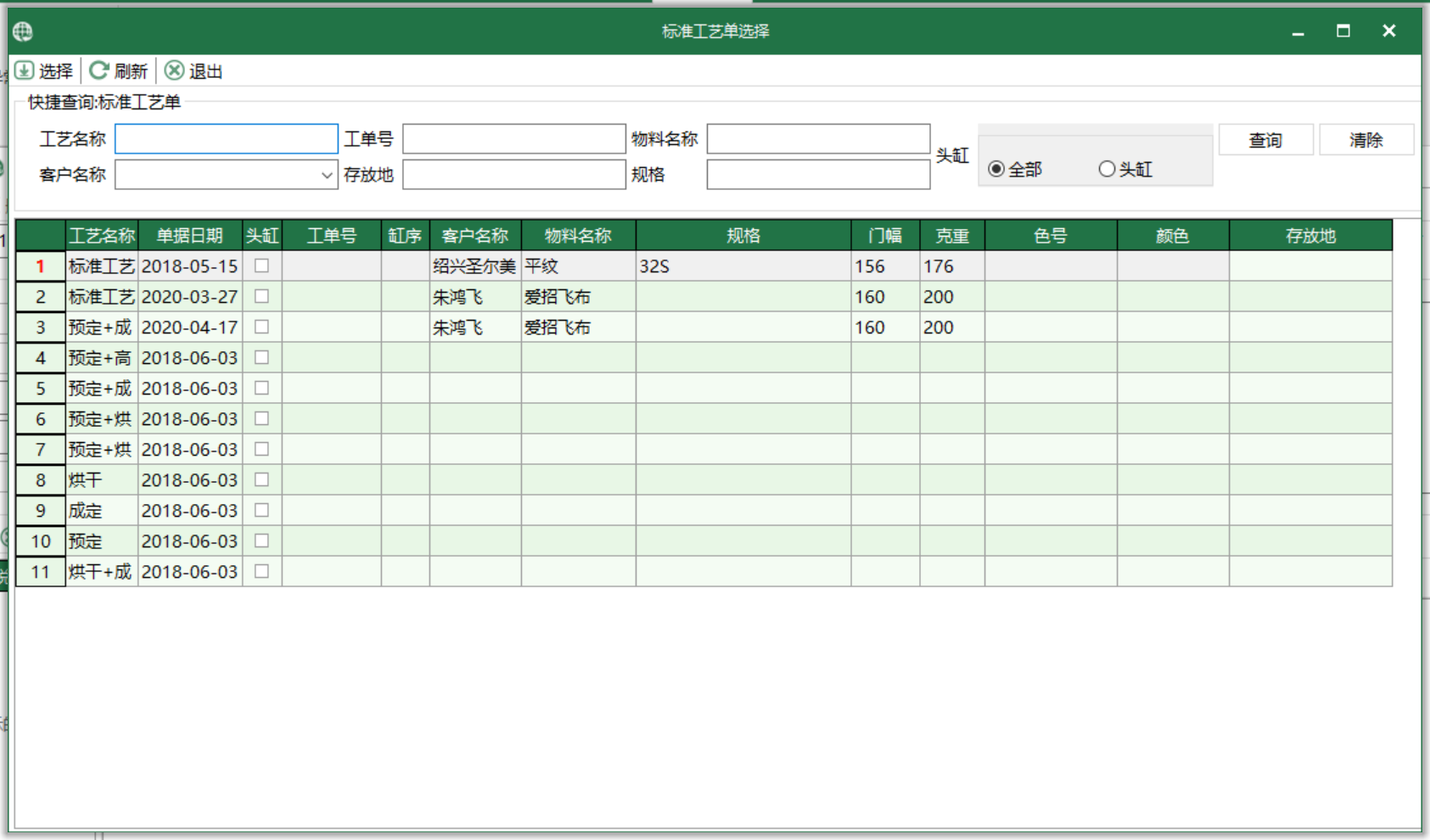This screenshot has height=840, width=1430.
Task: Select row number 10 header
Action: pos(41,541)
